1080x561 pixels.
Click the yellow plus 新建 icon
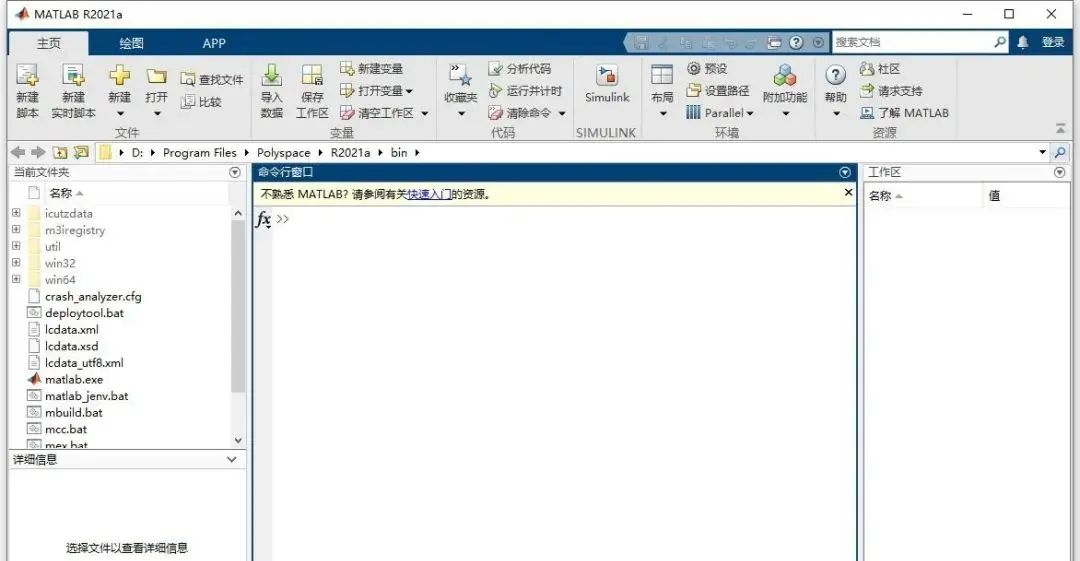coord(119,74)
